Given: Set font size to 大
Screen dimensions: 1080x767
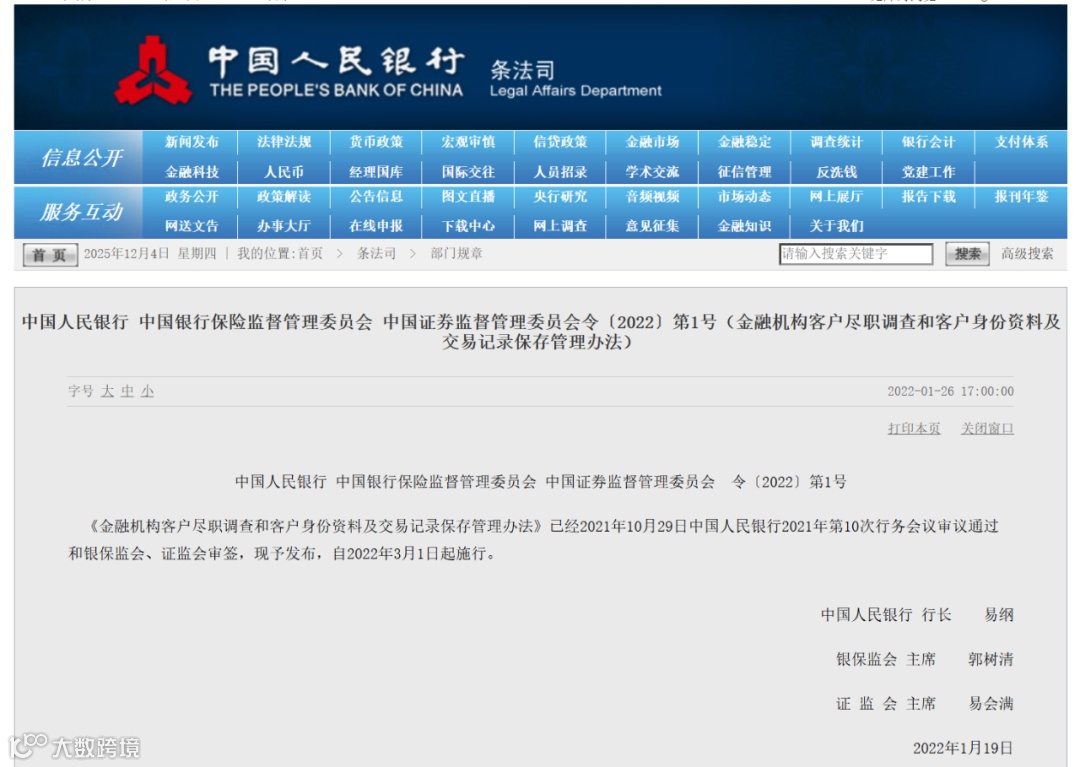Looking at the screenshot, I should click(107, 391).
